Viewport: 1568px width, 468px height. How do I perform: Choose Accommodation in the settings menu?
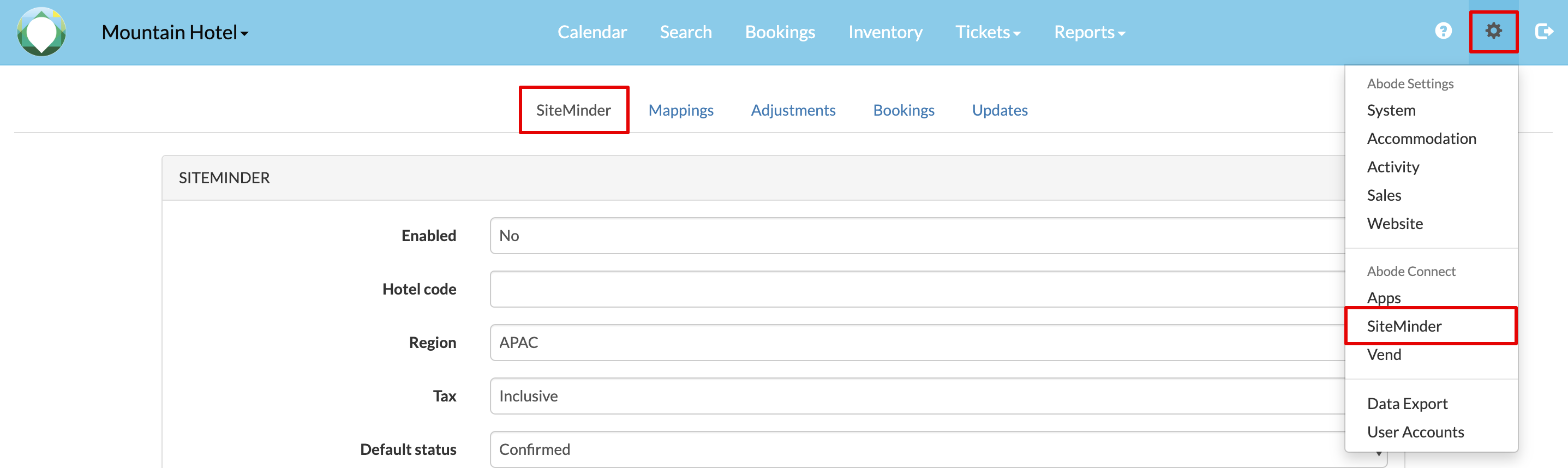pyautogui.click(x=1421, y=139)
